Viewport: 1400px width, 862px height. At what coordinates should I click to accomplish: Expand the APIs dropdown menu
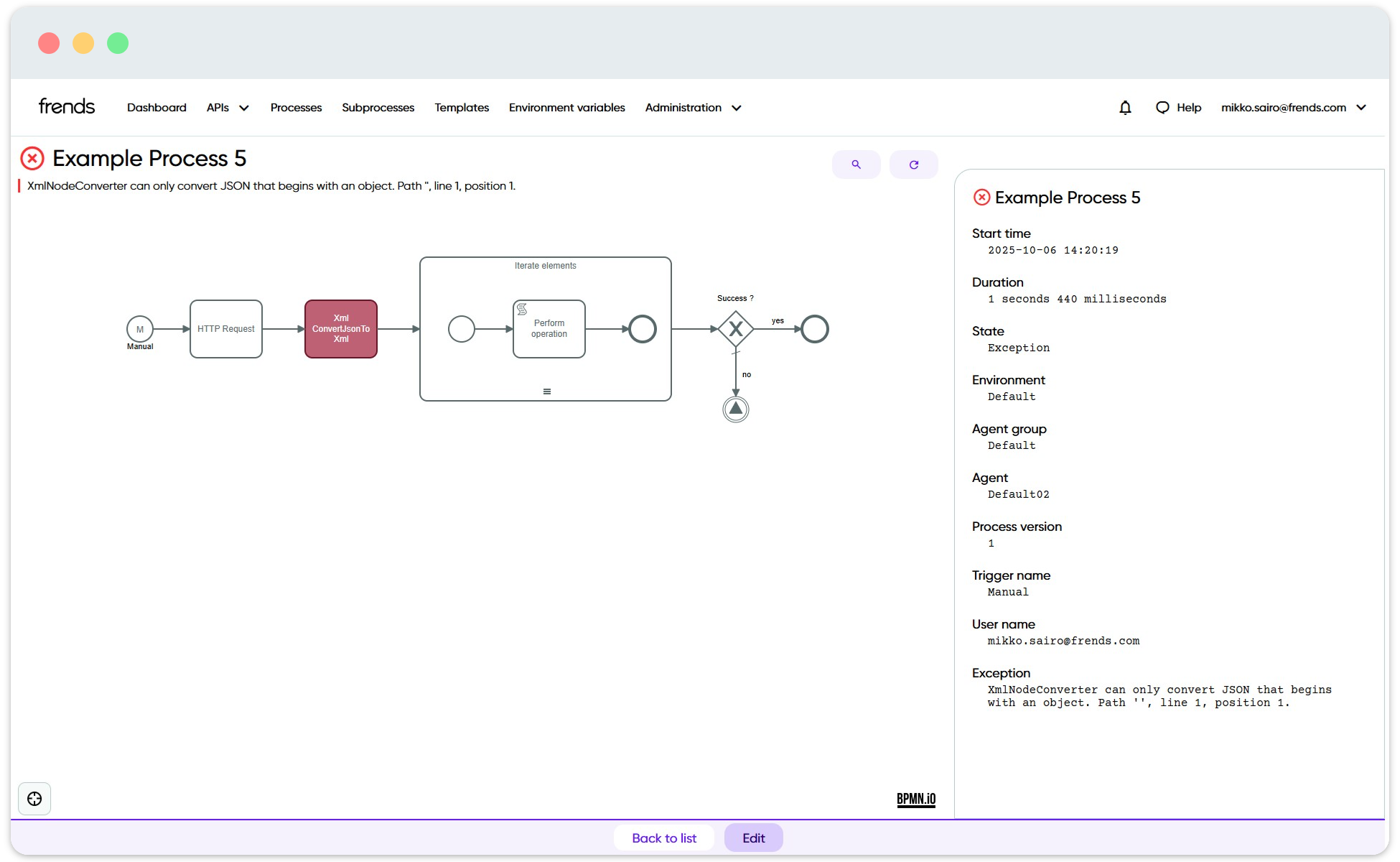(228, 108)
